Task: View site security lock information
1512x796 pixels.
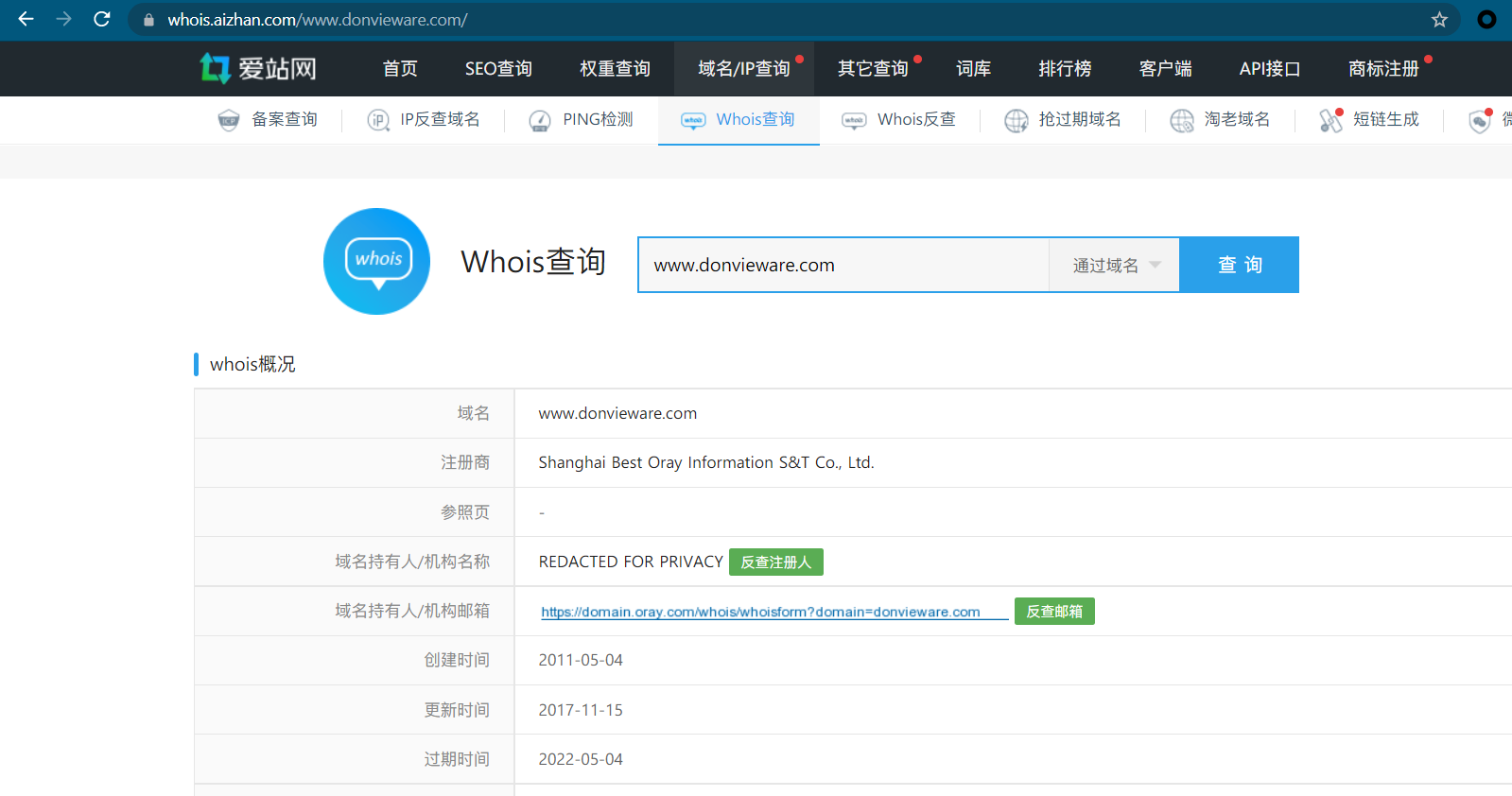Action: point(148,20)
